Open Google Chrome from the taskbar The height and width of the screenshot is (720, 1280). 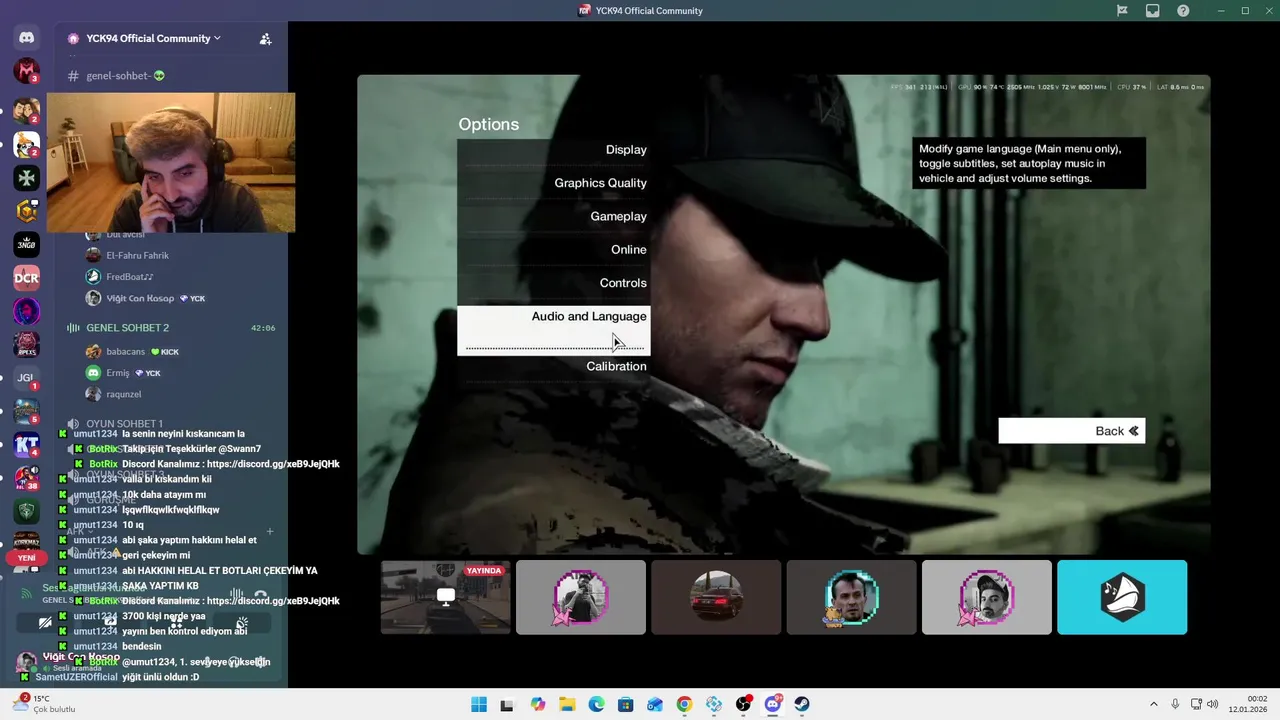(x=684, y=704)
